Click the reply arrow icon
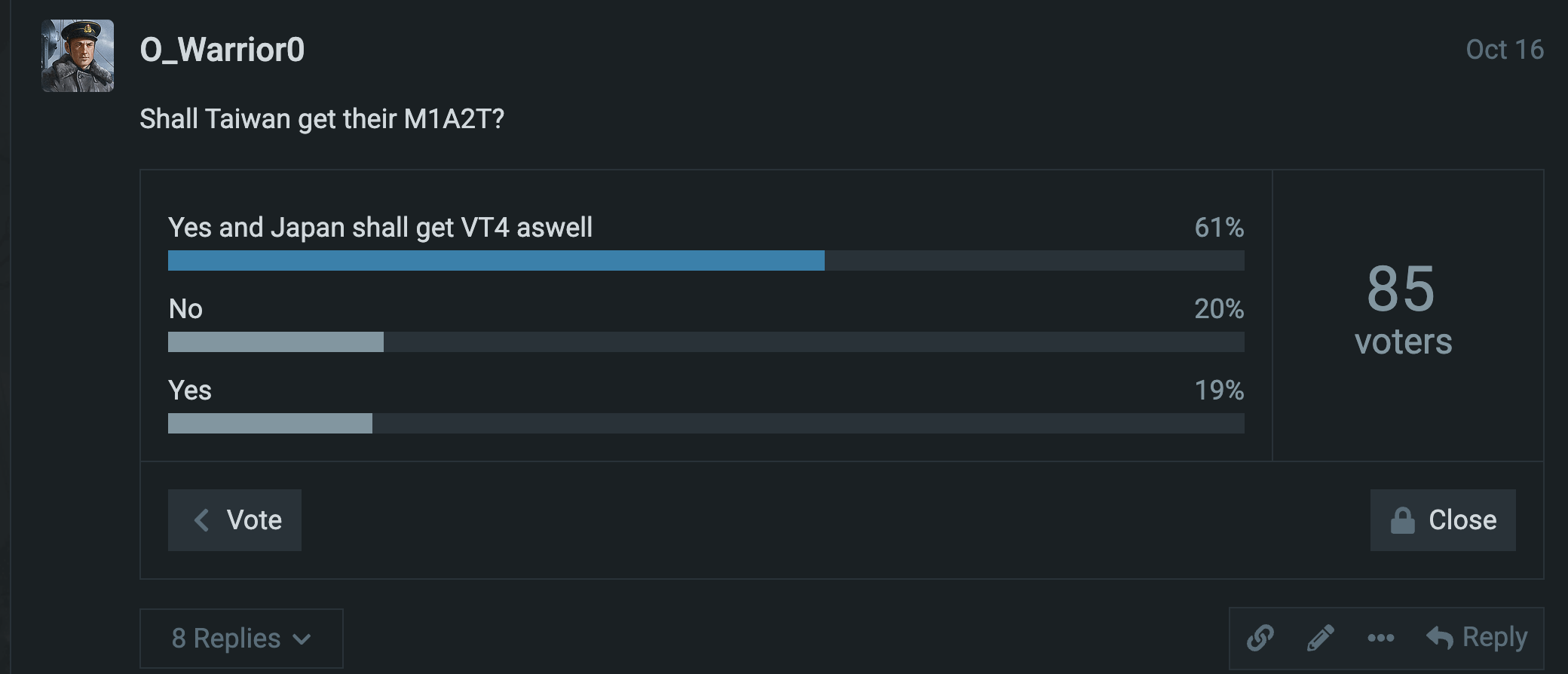 coord(1439,638)
